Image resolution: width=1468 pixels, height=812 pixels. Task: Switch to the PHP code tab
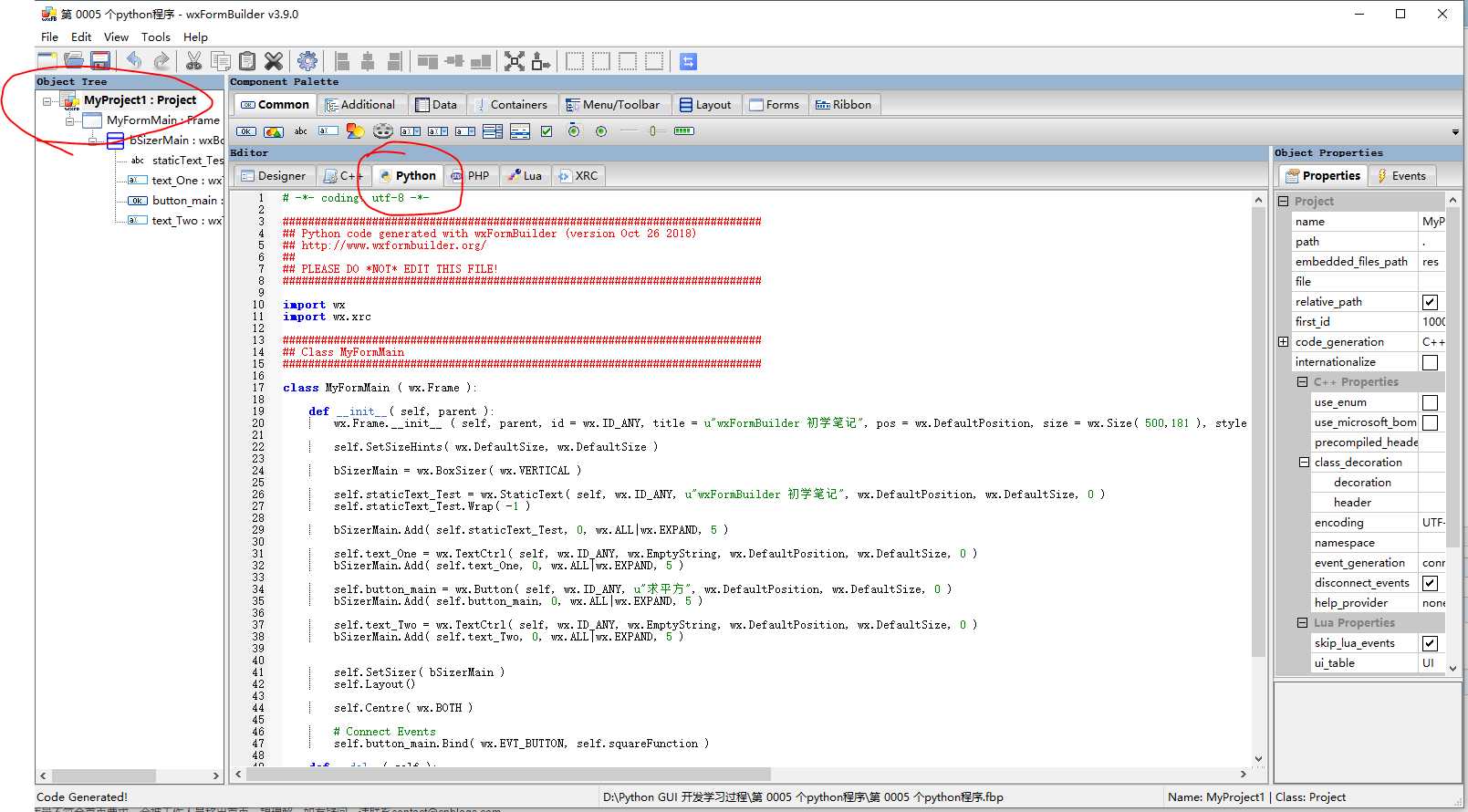tap(470, 176)
